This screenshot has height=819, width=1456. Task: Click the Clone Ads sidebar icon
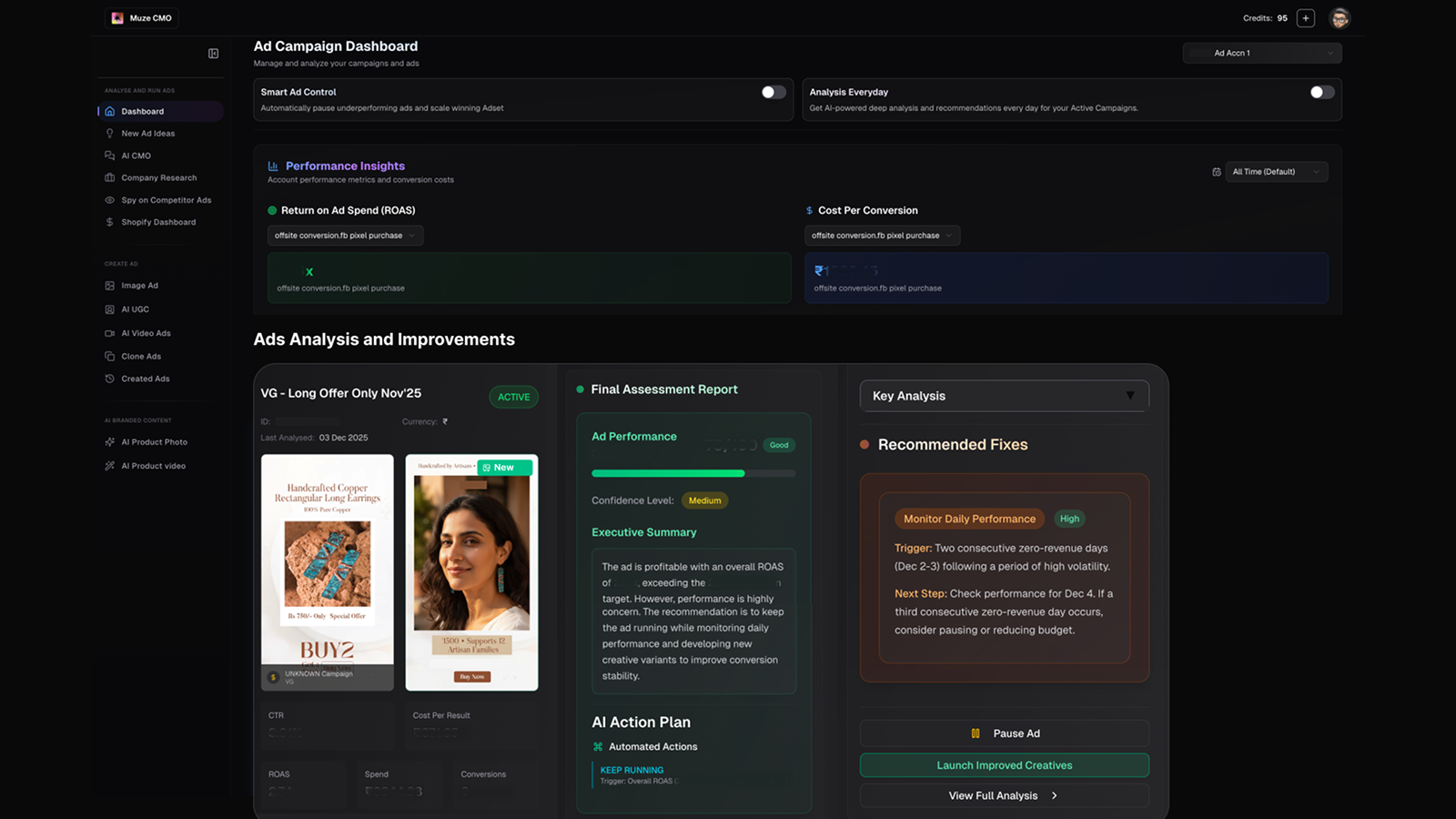coord(109,356)
